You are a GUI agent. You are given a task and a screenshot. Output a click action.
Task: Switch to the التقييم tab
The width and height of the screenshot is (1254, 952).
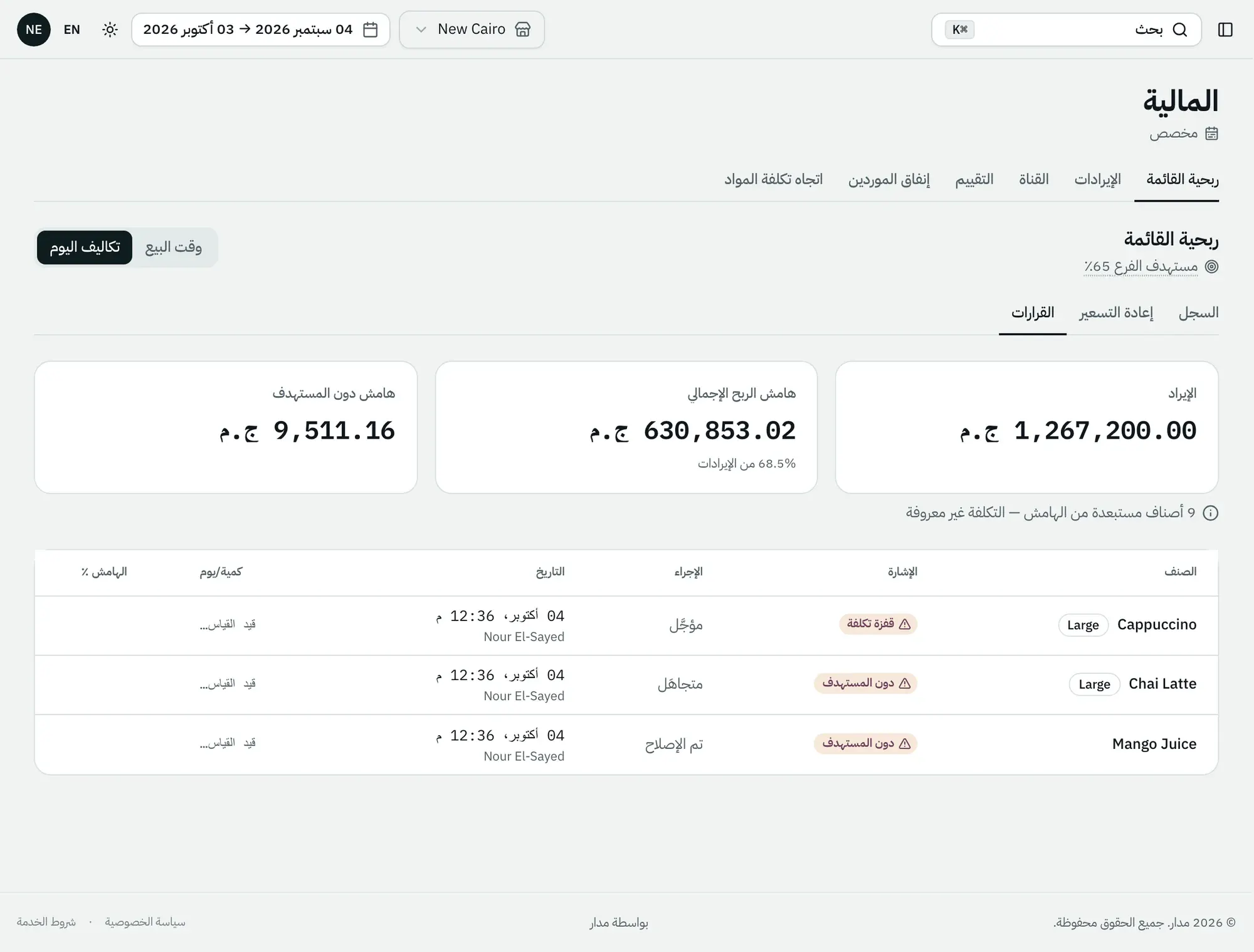point(974,180)
